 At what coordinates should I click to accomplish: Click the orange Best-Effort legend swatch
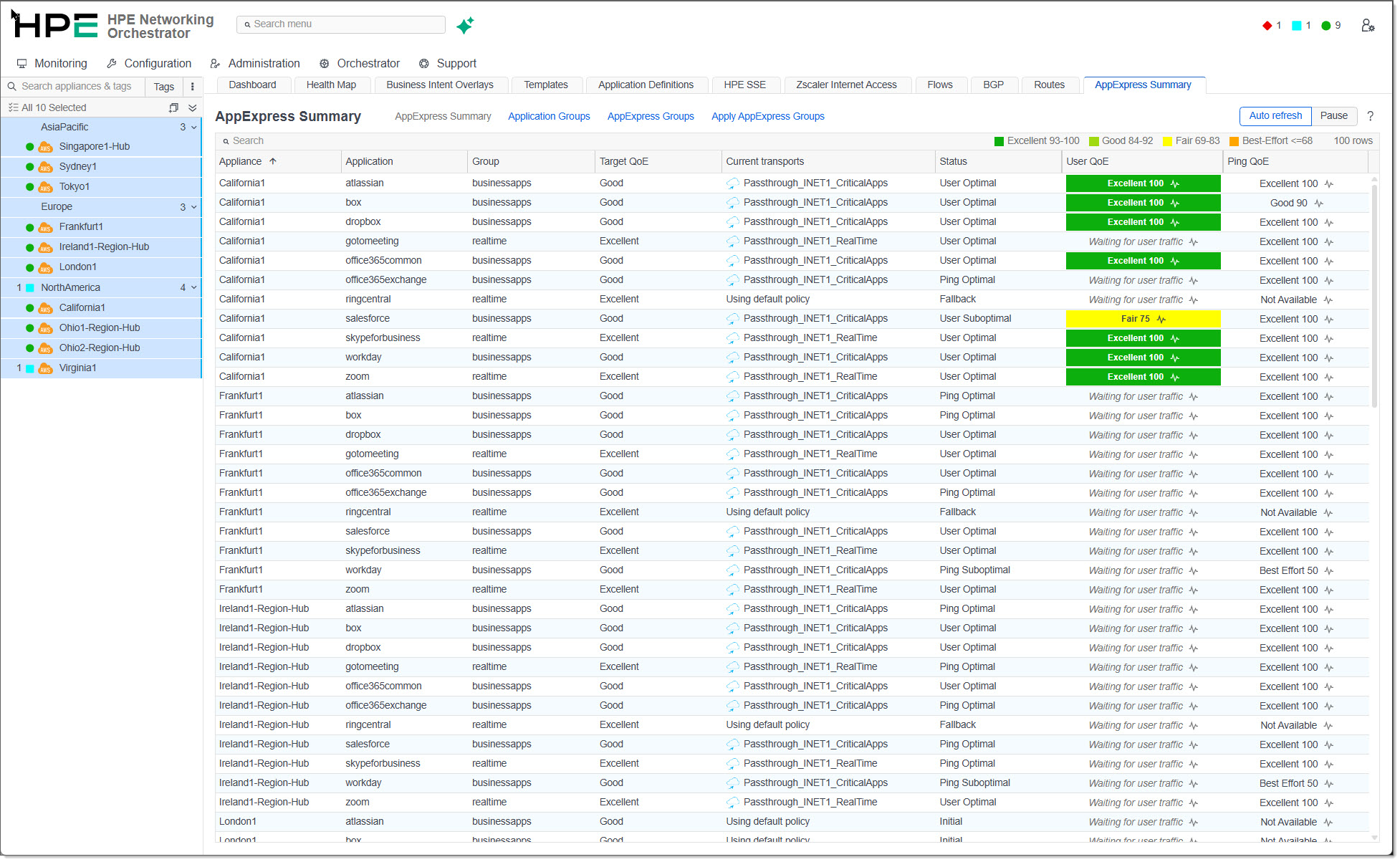coord(1234,141)
